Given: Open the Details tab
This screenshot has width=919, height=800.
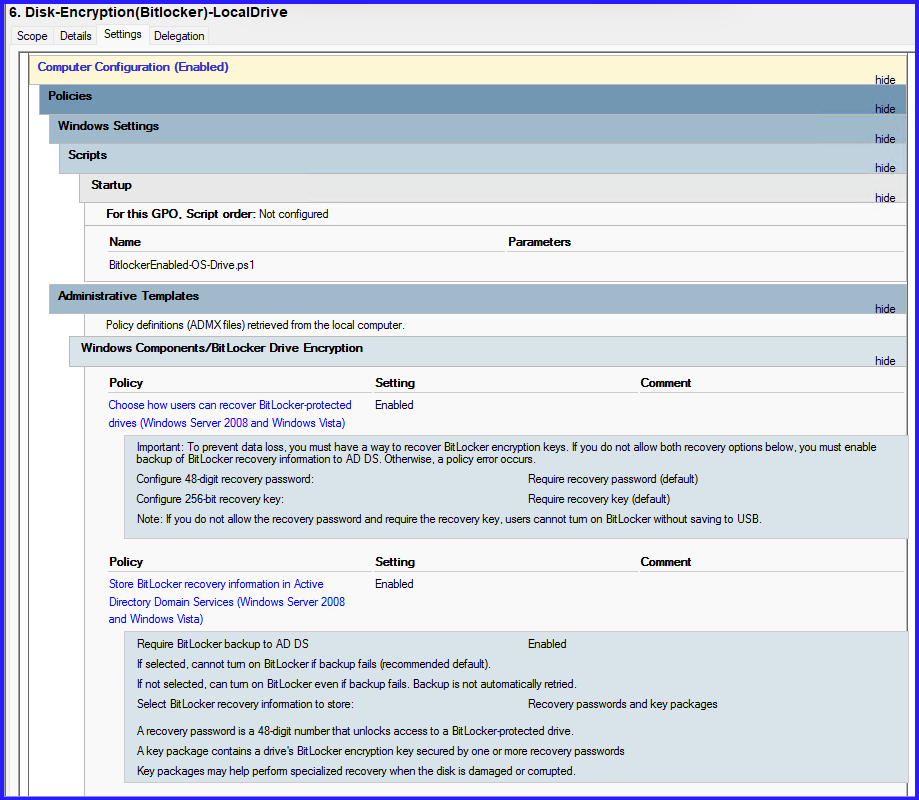Looking at the screenshot, I should point(76,36).
